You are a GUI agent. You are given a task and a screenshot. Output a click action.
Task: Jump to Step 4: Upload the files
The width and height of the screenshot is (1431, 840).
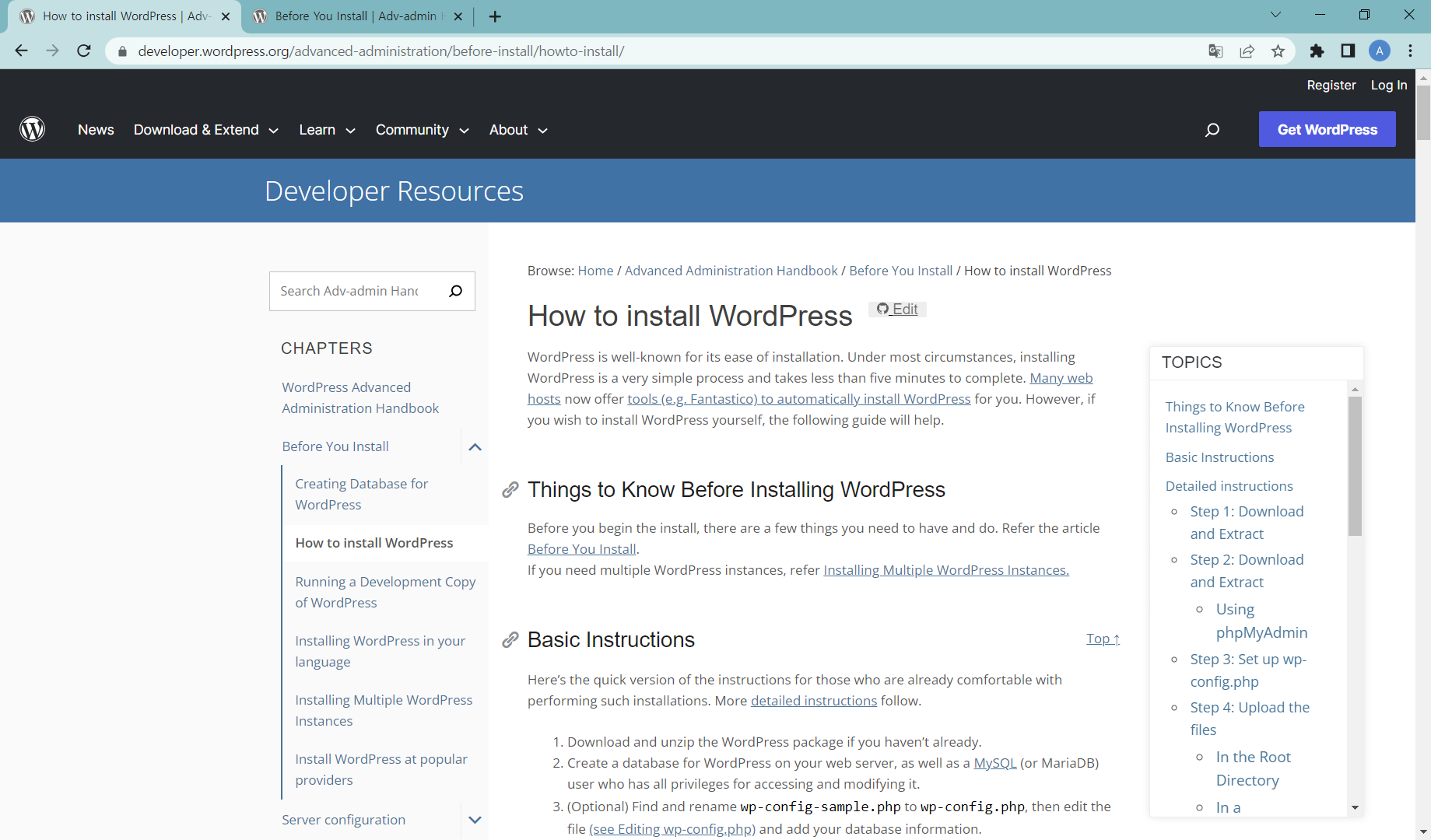click(x=1250, y=719)
